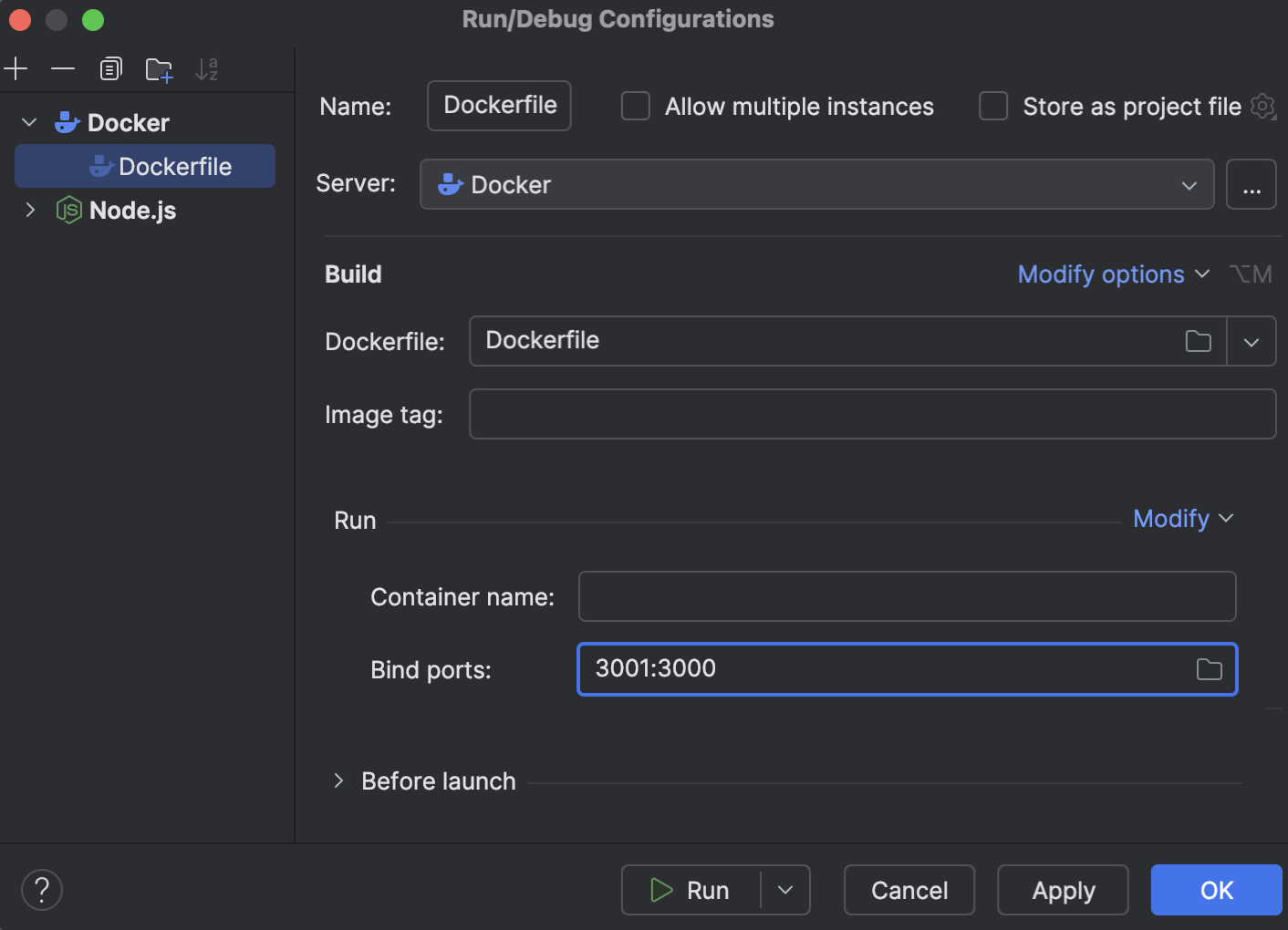Collapse the Docker configurations group

pyautogui.click(x=28, y=121)
